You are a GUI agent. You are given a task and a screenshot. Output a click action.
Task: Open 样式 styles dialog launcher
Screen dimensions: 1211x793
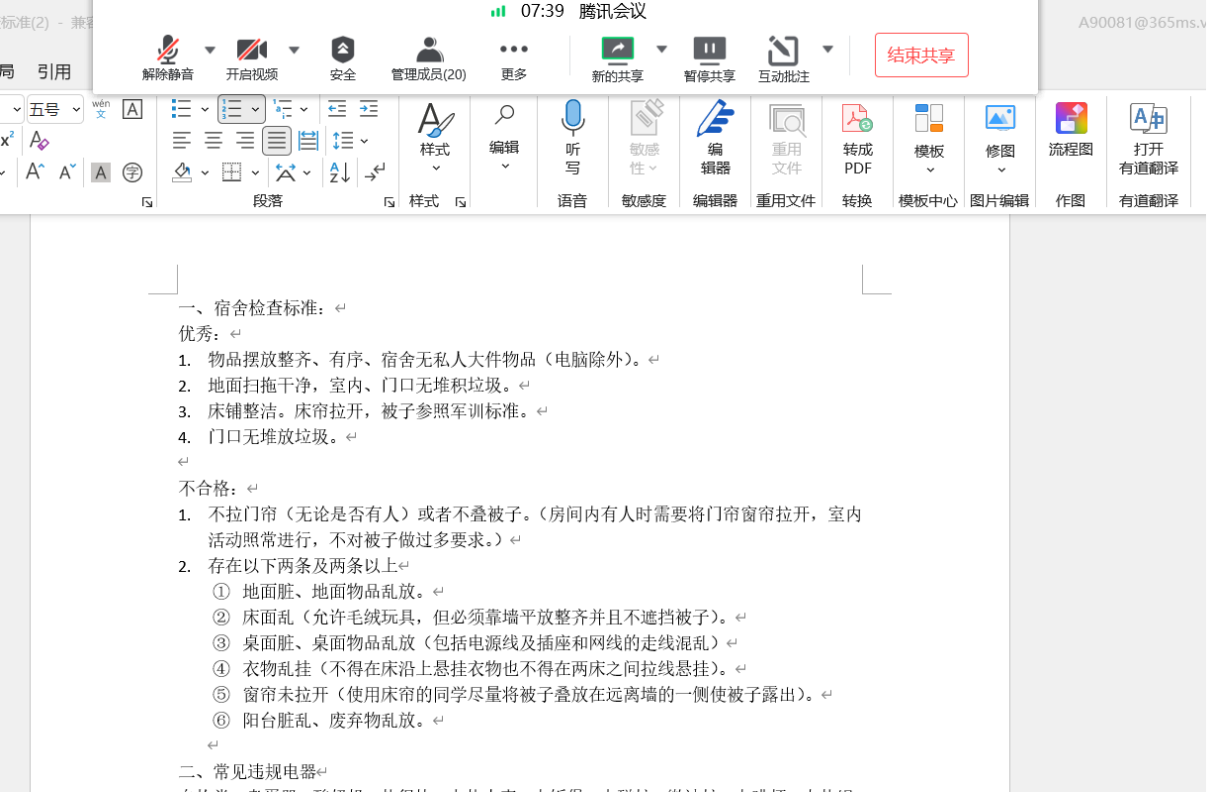[x=461, y=202]
